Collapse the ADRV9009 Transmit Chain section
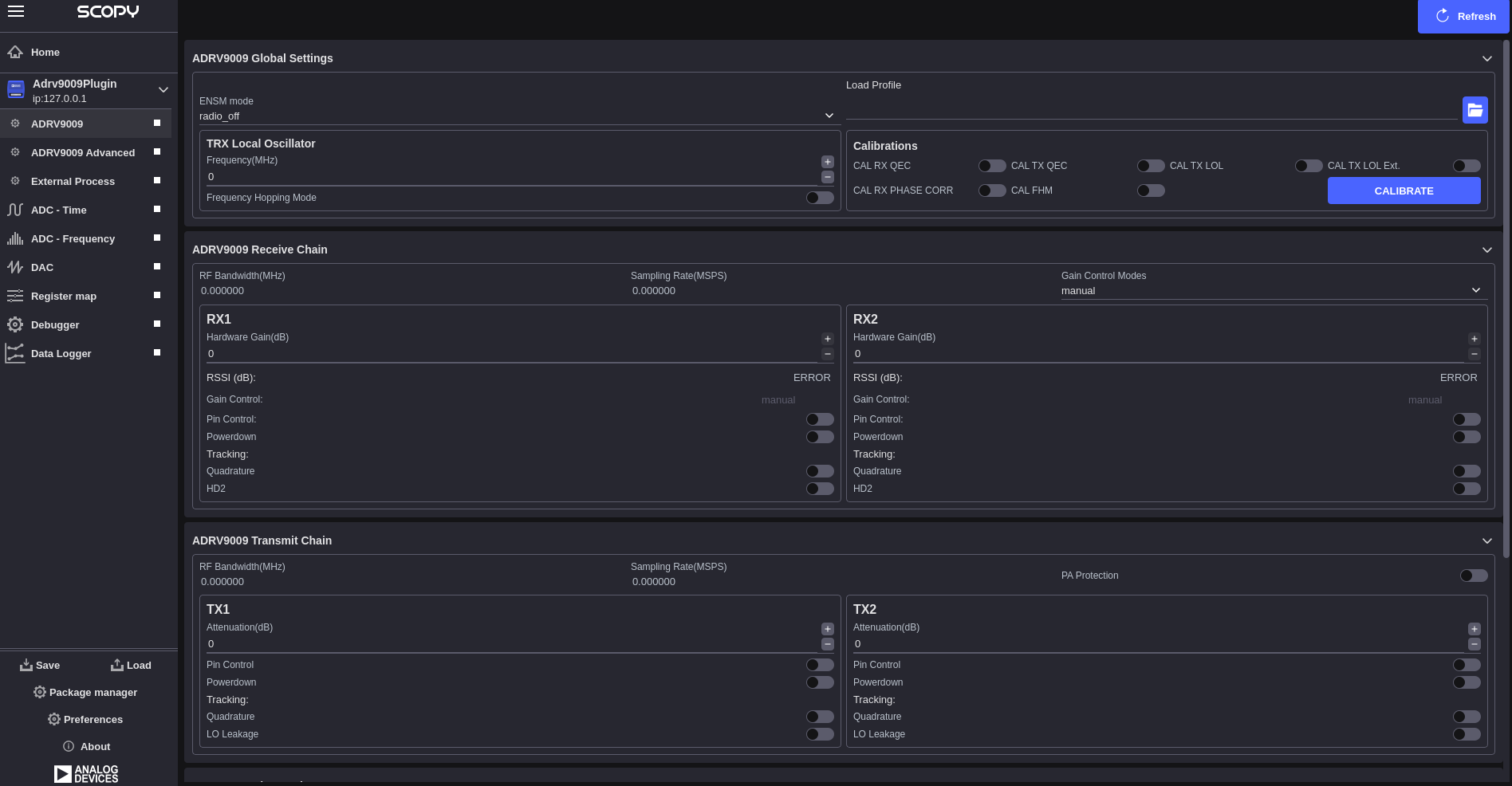1512x786 pixels. pyautogui.click(x=1486, y=540)
